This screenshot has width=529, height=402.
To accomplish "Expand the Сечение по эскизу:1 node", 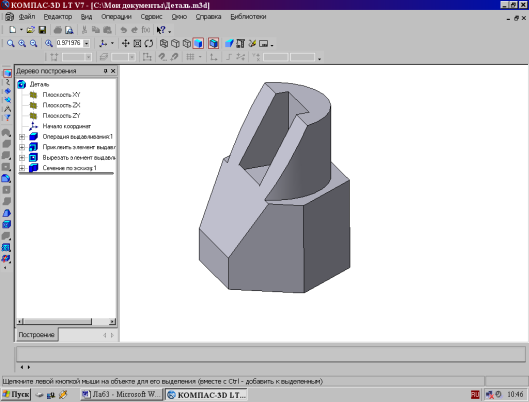I will [x=22, y=168].
